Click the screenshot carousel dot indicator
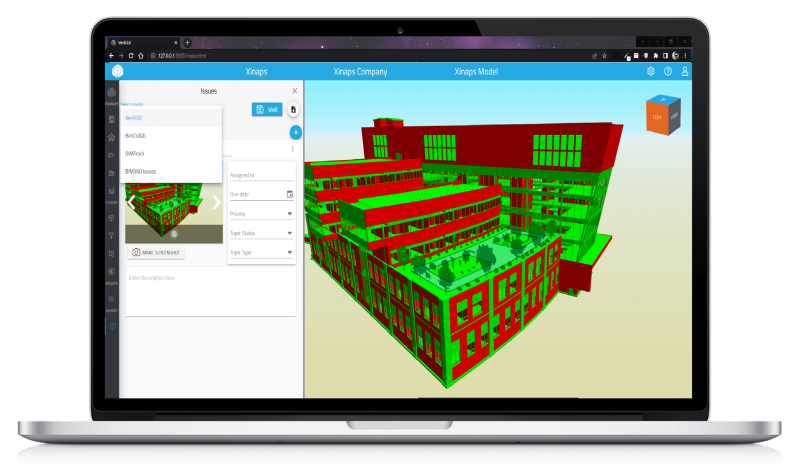The image size is (800, 467). tap(174, 234)
